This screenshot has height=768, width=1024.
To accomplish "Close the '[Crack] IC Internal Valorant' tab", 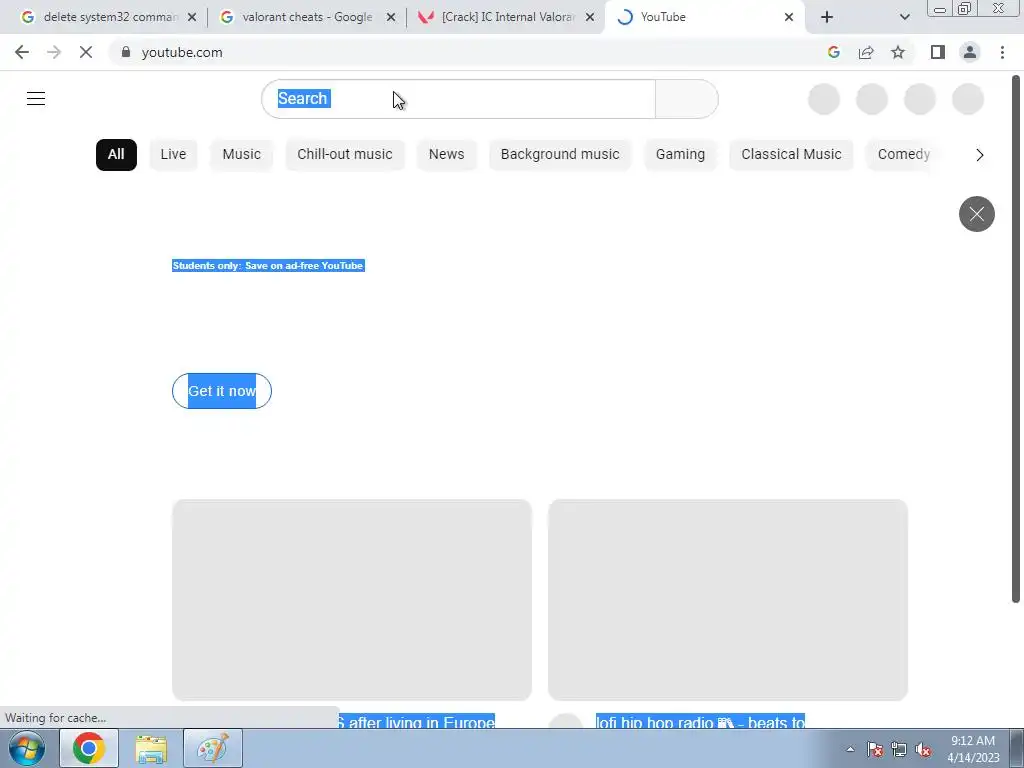I will point(590,17).
